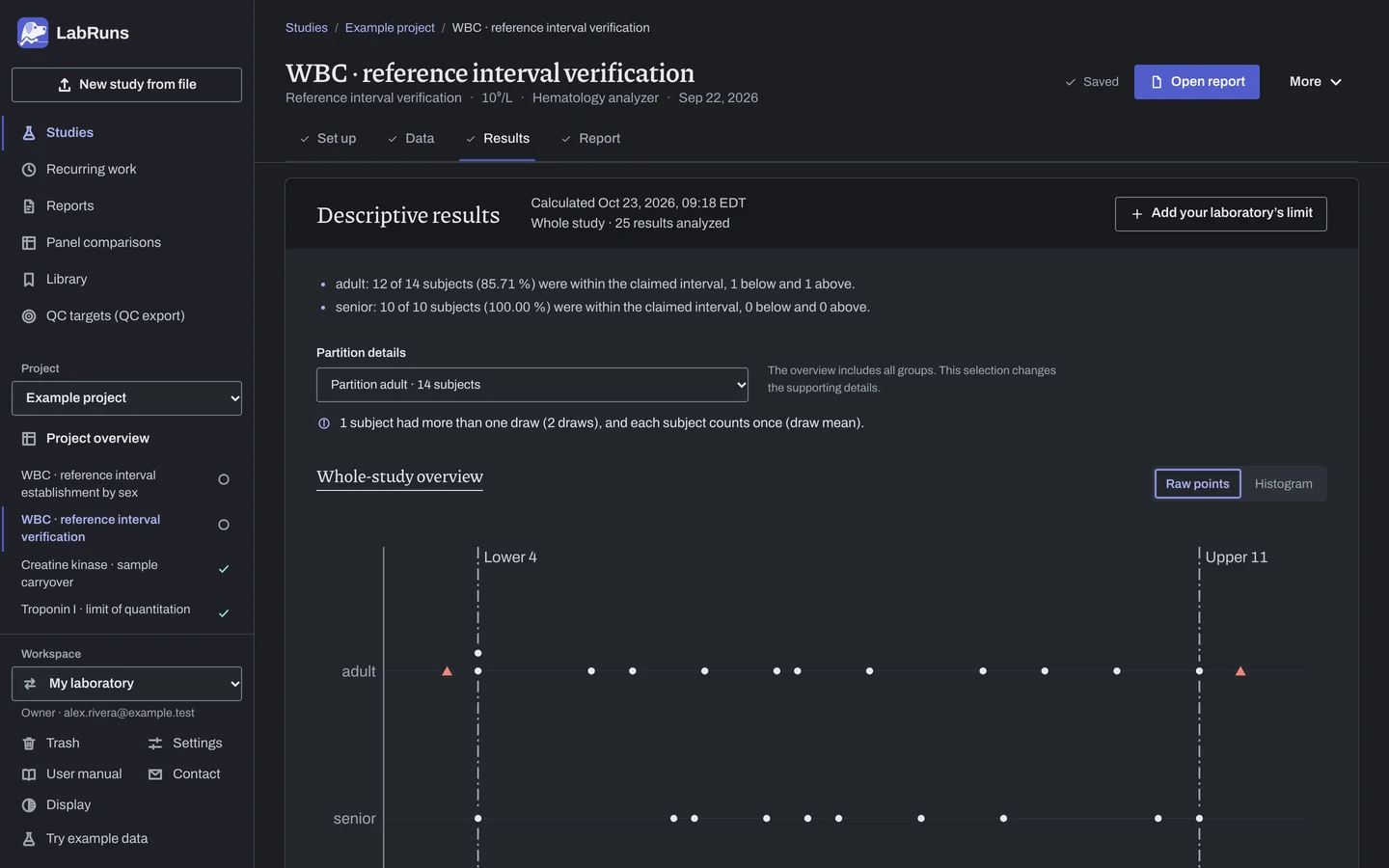Click the 'Upper 11' limit label

1237,557
